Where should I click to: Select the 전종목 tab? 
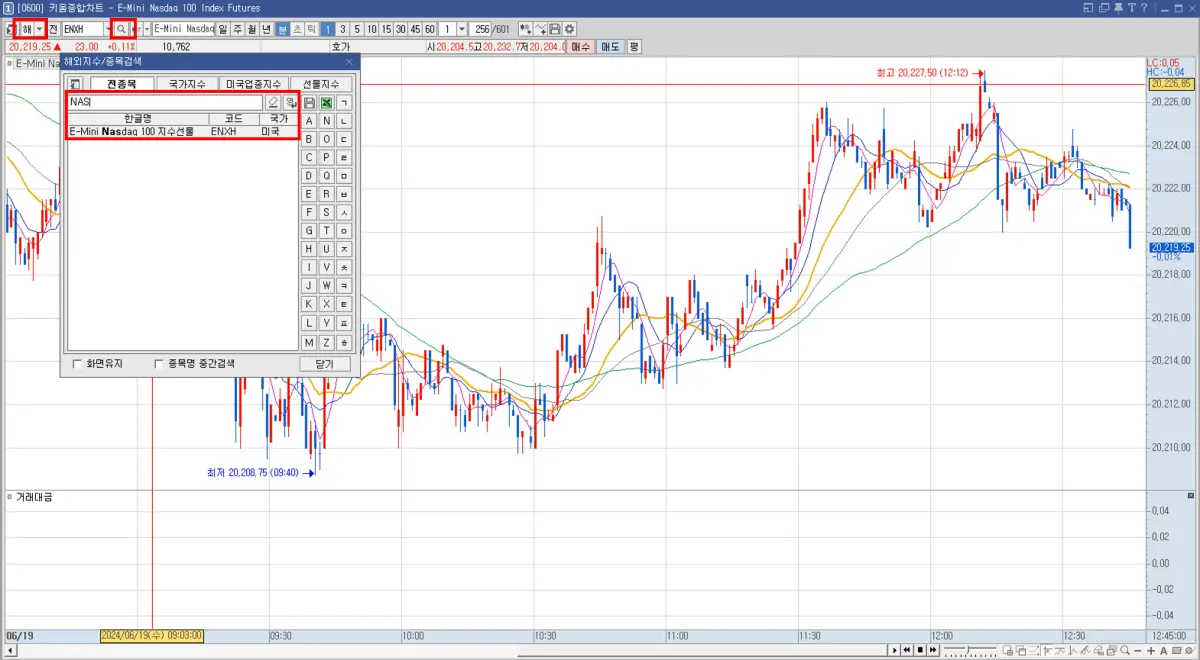122,84
